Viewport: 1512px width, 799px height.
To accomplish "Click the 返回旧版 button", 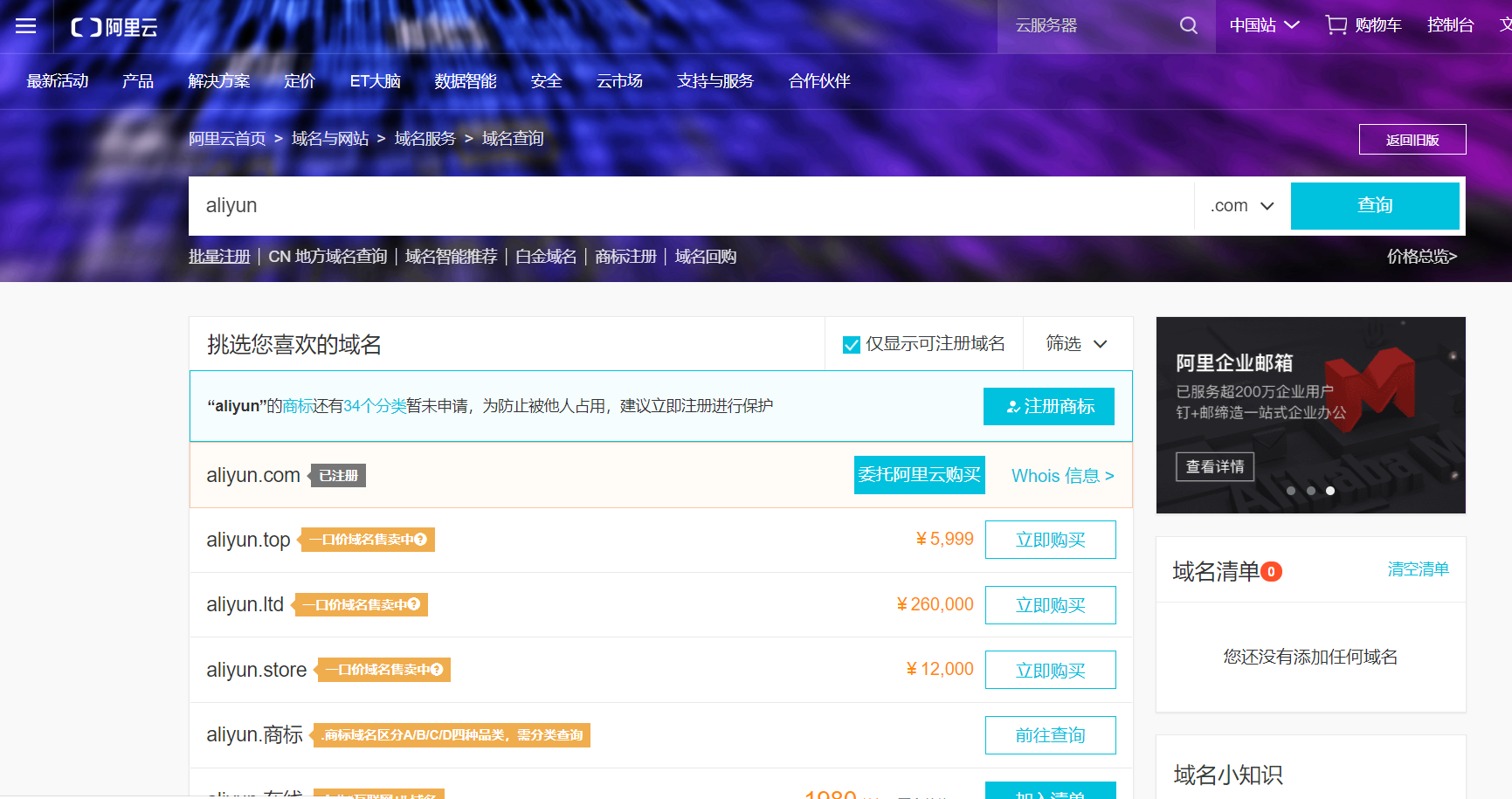I will 1412,140.
